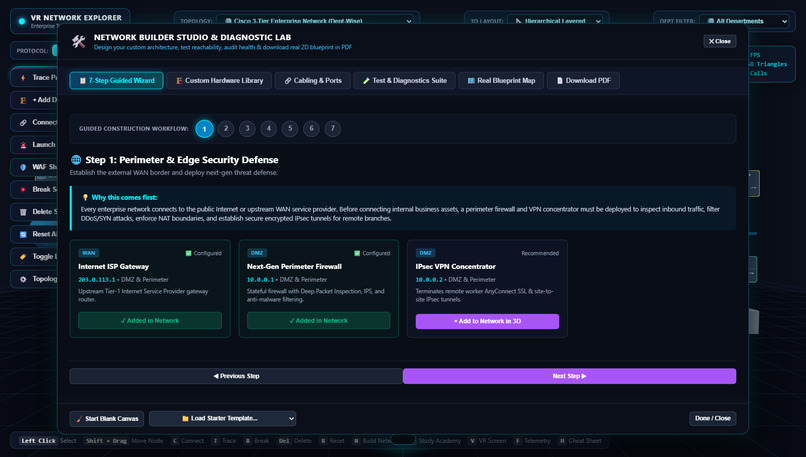Image resolution: width=806 pixels, height=457 pixels.
Task: Click the Recommended label on VPN card
Action: (x=540, y=253)
